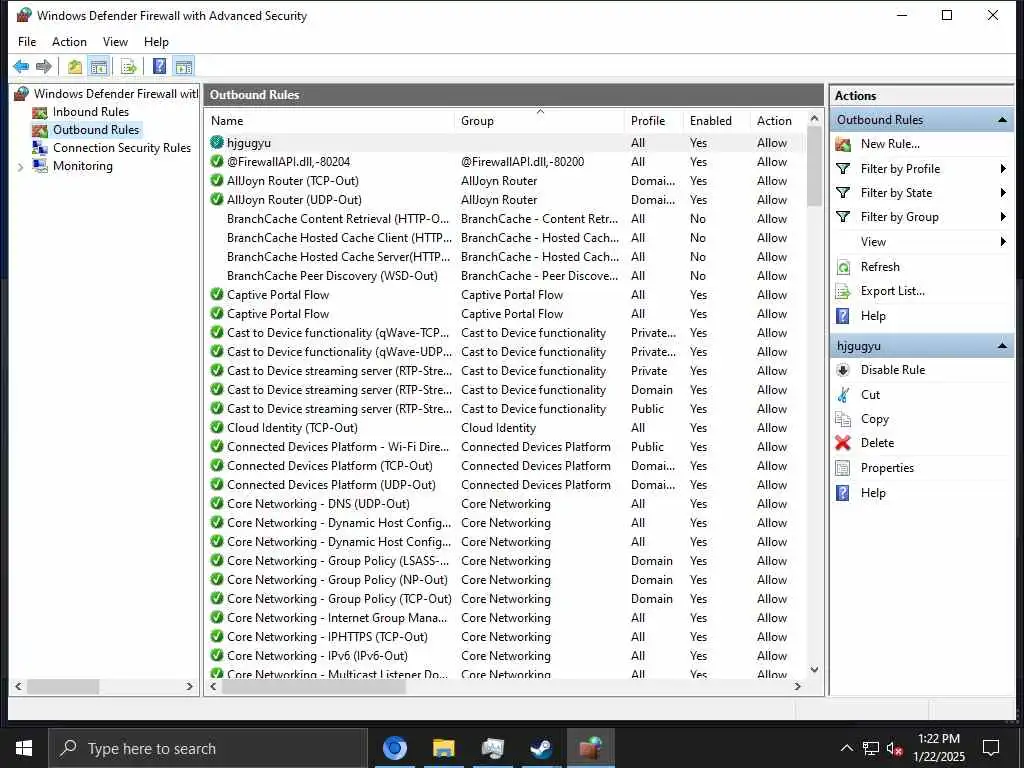Click the network tray icon
Image resolution: width=1024 pixels, height=768 pixels.
(871, 748)
